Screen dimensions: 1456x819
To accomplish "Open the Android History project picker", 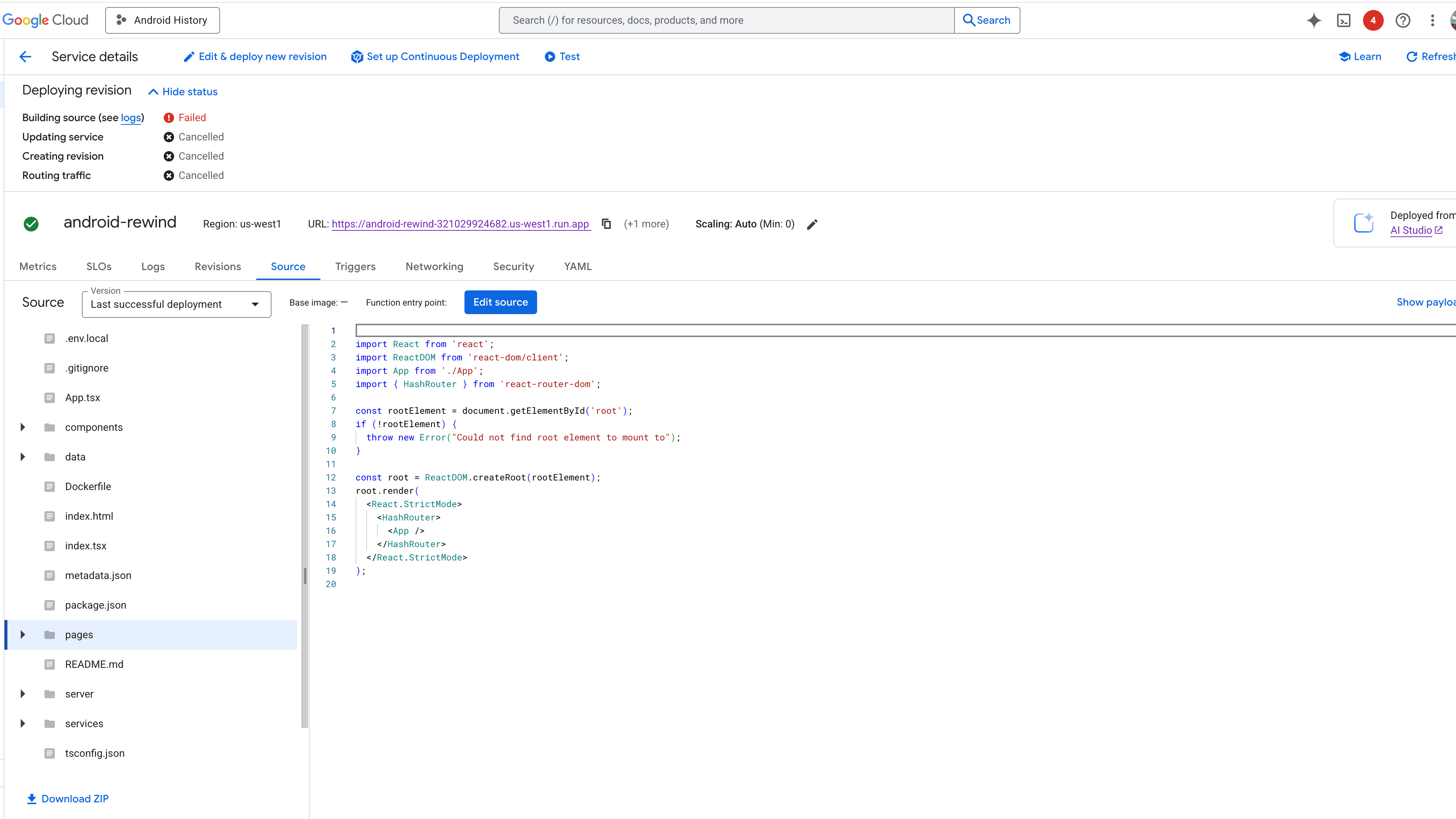I will (162, 20).
